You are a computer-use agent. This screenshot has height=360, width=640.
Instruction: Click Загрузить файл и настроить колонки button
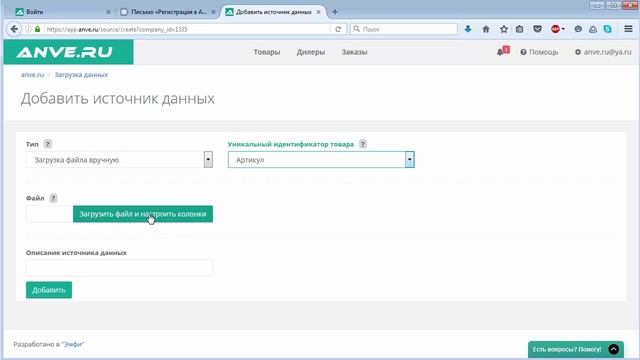[143, 214]
